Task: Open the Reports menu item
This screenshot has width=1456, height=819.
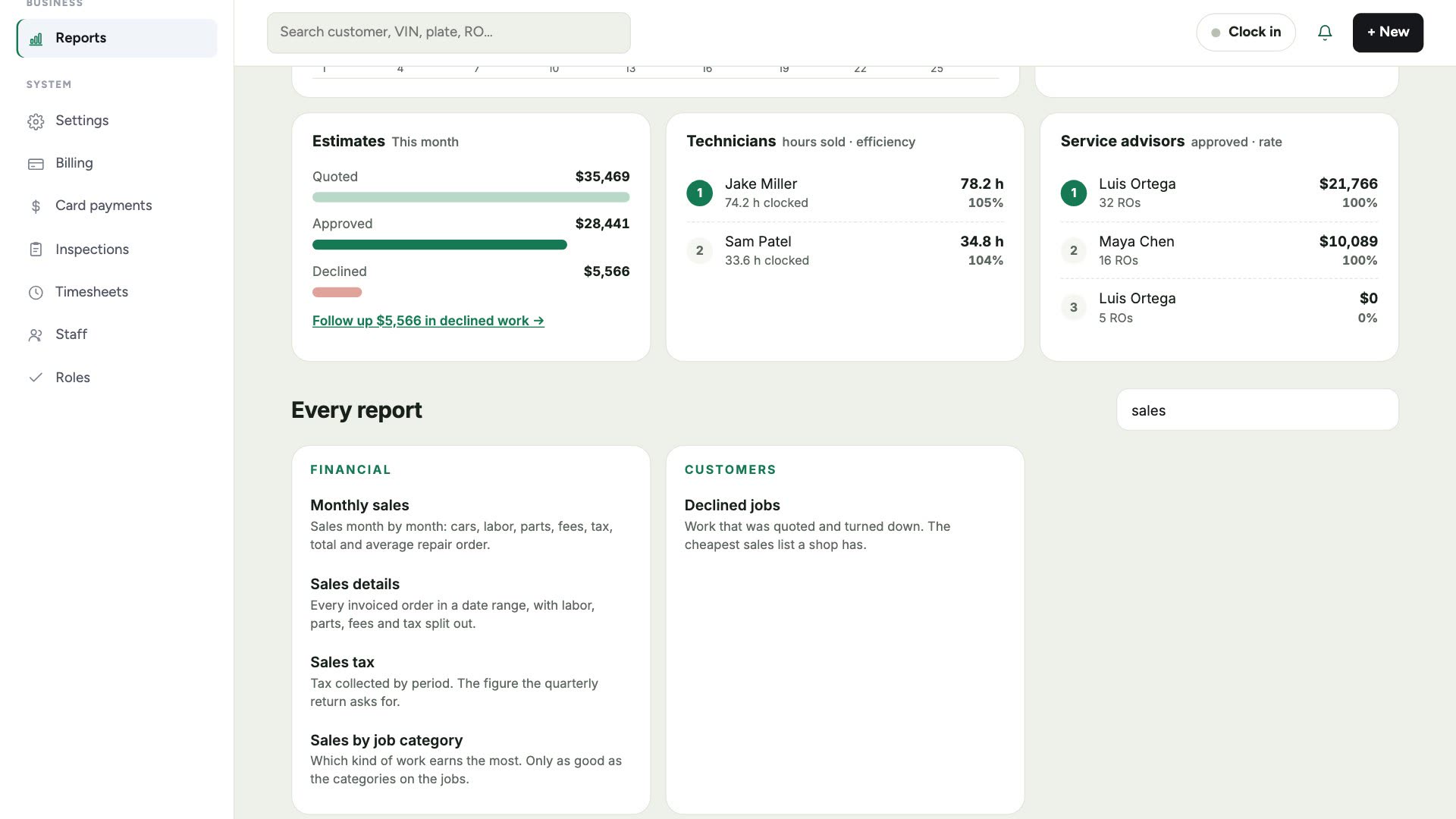Action: 117,38
